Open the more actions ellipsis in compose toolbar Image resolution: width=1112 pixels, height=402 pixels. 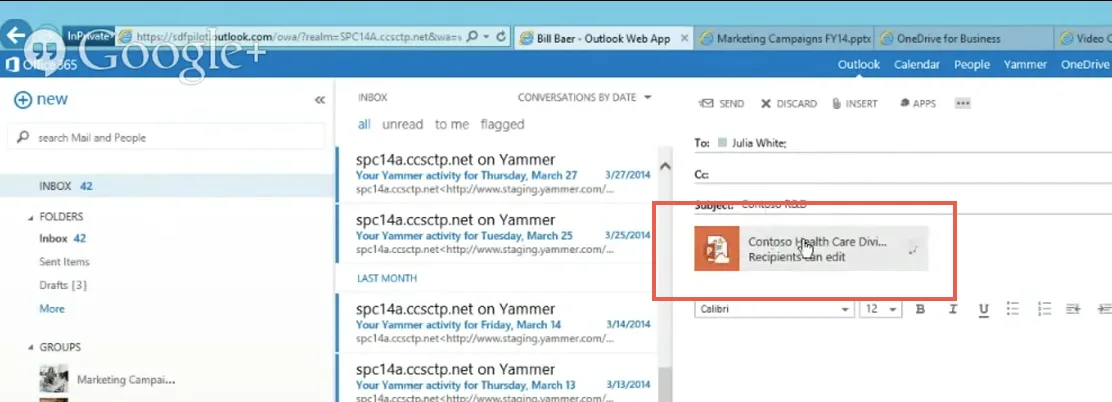[962, 104]
